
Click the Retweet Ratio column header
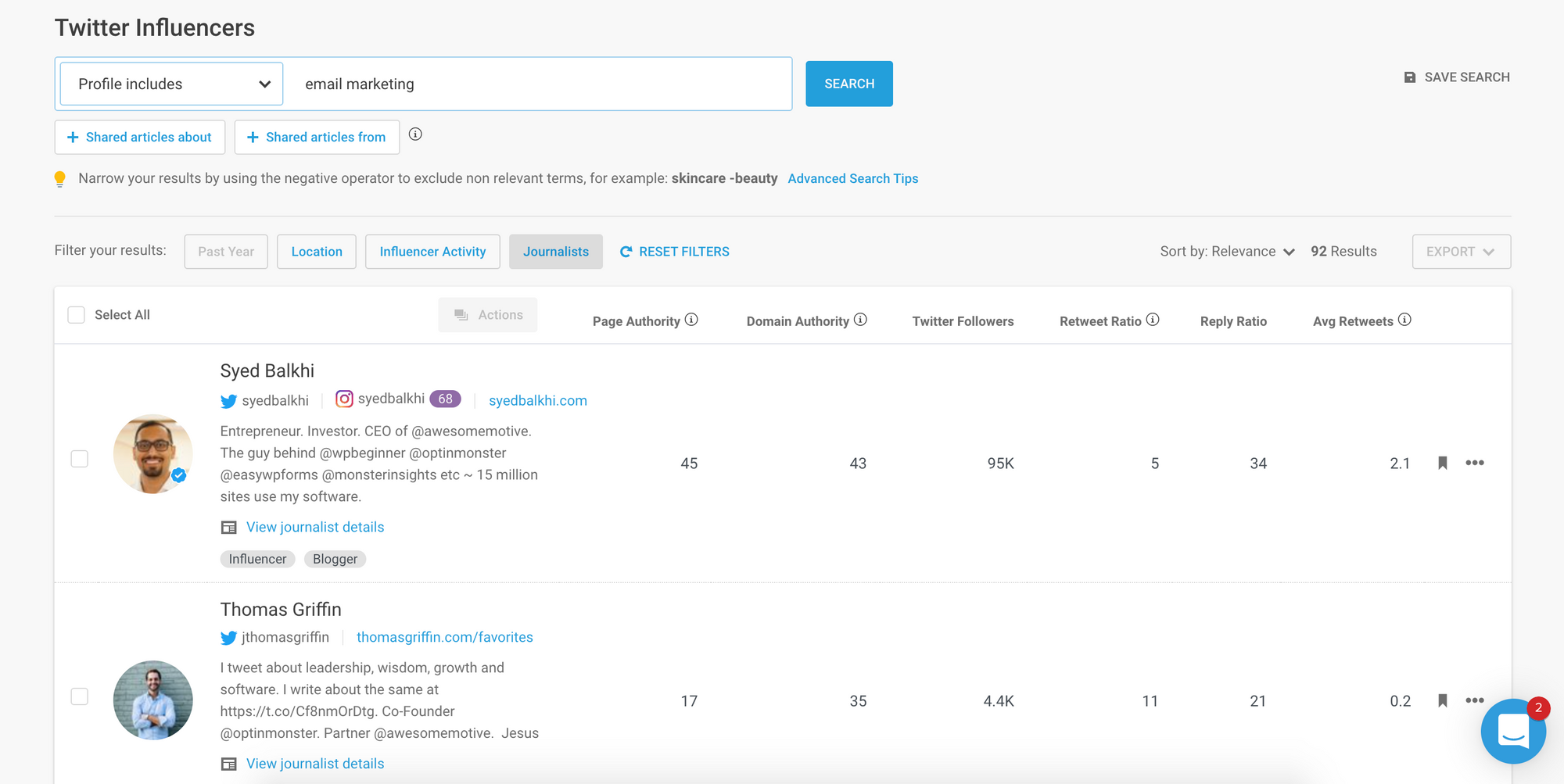[1100, 321]
